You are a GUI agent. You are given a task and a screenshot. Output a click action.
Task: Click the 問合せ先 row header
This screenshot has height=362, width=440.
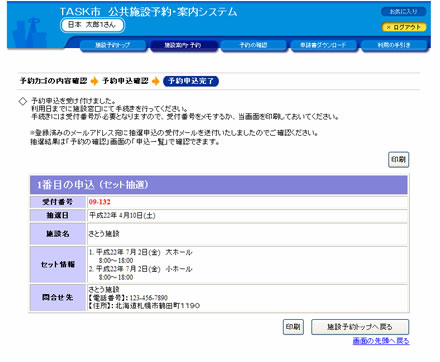[58, 297]
